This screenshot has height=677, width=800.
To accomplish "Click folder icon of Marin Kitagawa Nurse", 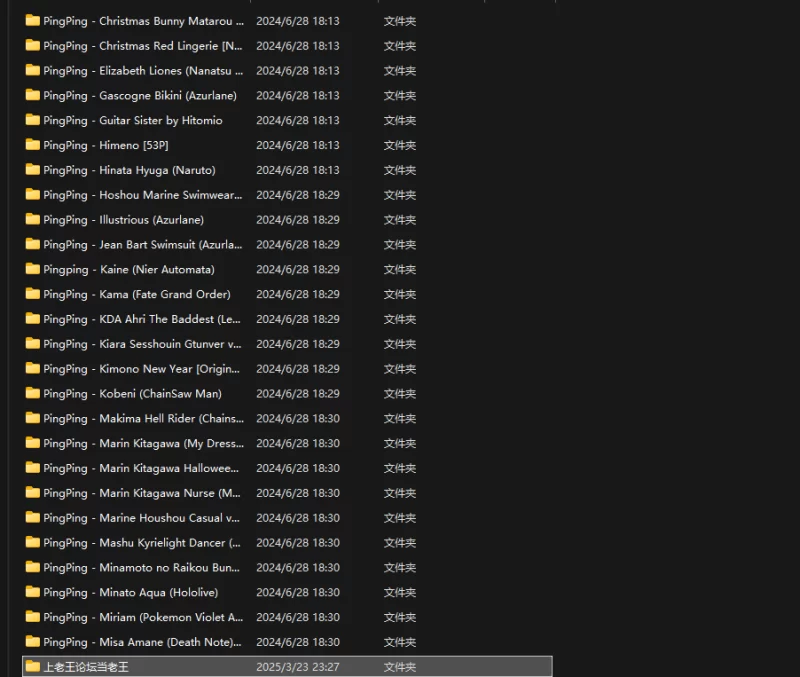I will click(33, 493).
